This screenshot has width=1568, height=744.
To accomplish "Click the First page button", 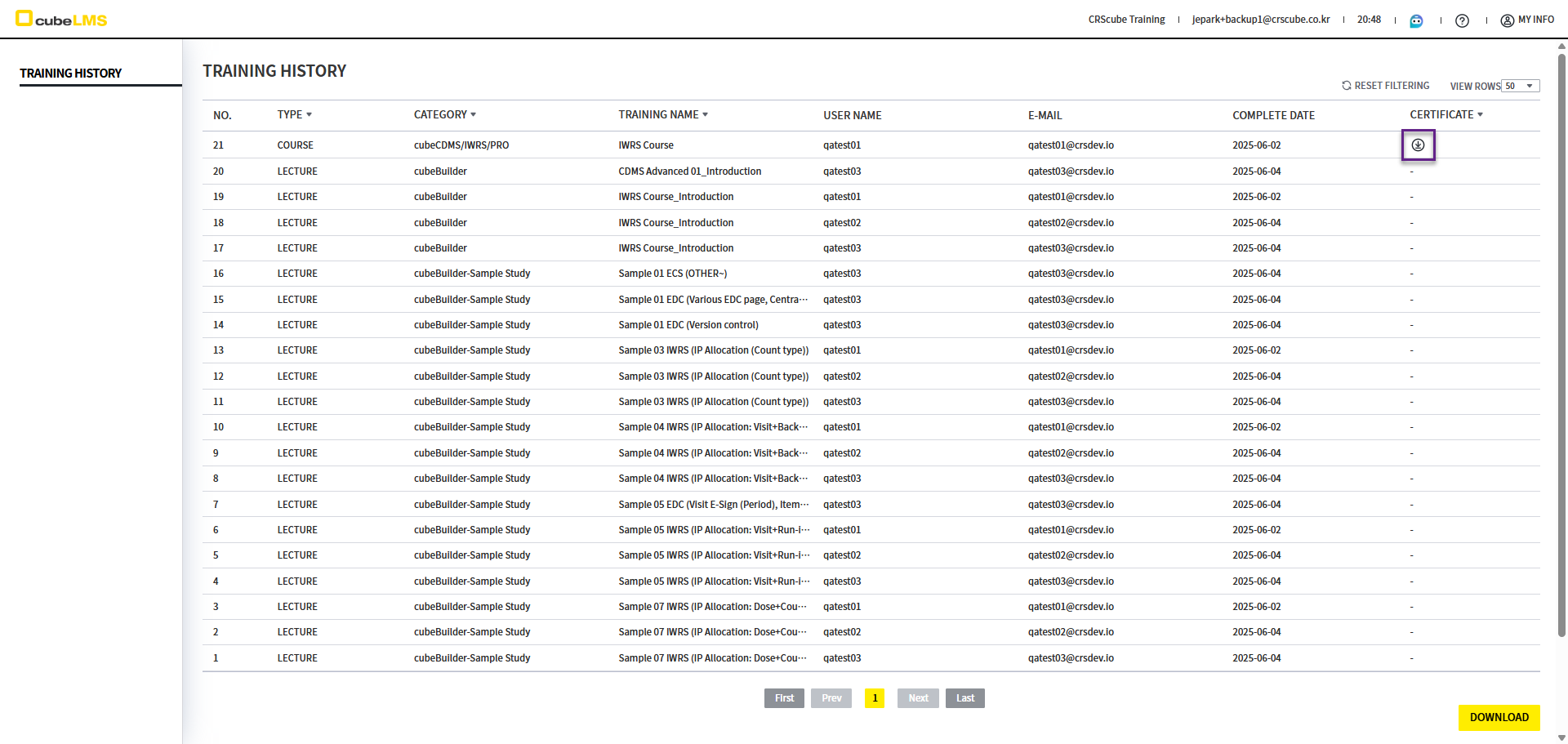I will point(784,698).
